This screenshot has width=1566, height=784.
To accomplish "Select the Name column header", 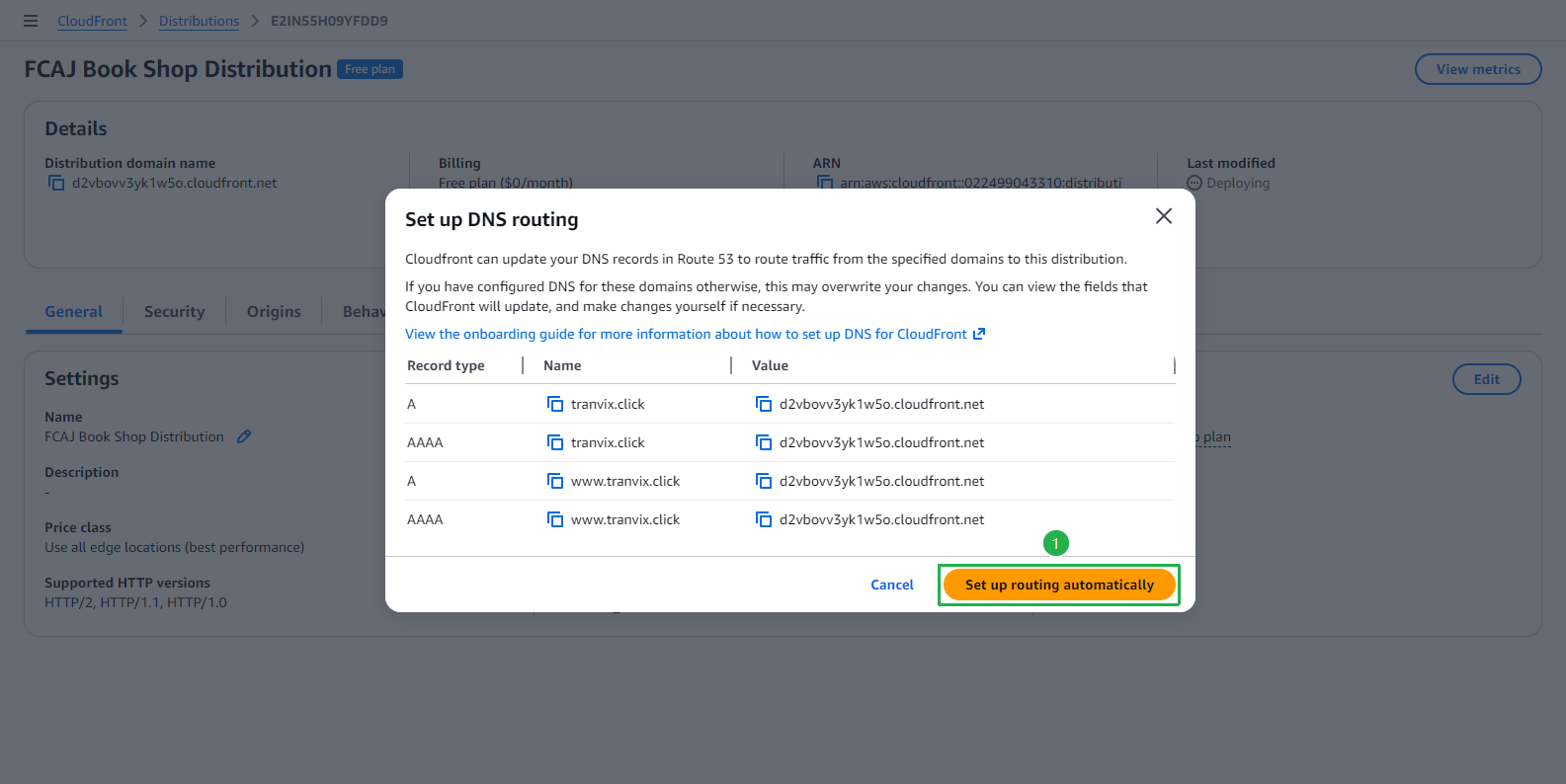I will (562, 365).
